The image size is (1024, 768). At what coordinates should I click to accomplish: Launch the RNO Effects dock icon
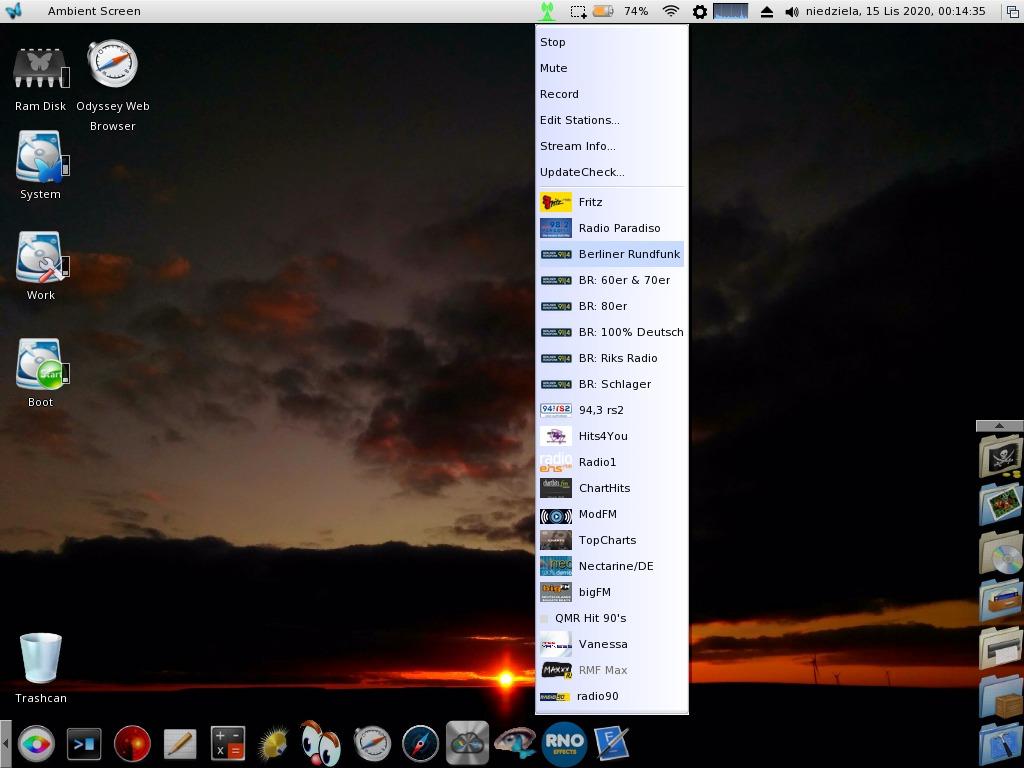click(564, 744)
